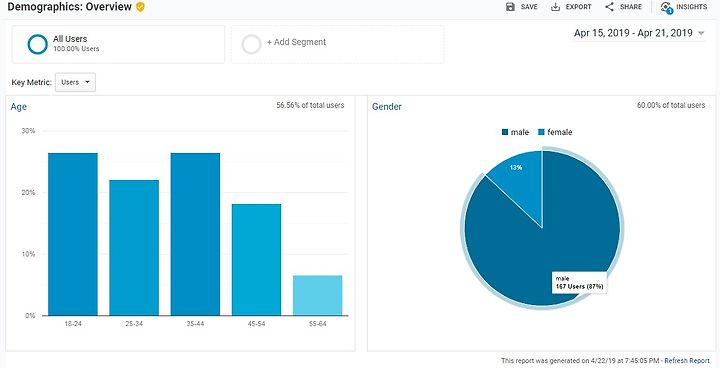Open the Gender report link
Screen dimensions: 720x368
(x=387, y=107)
